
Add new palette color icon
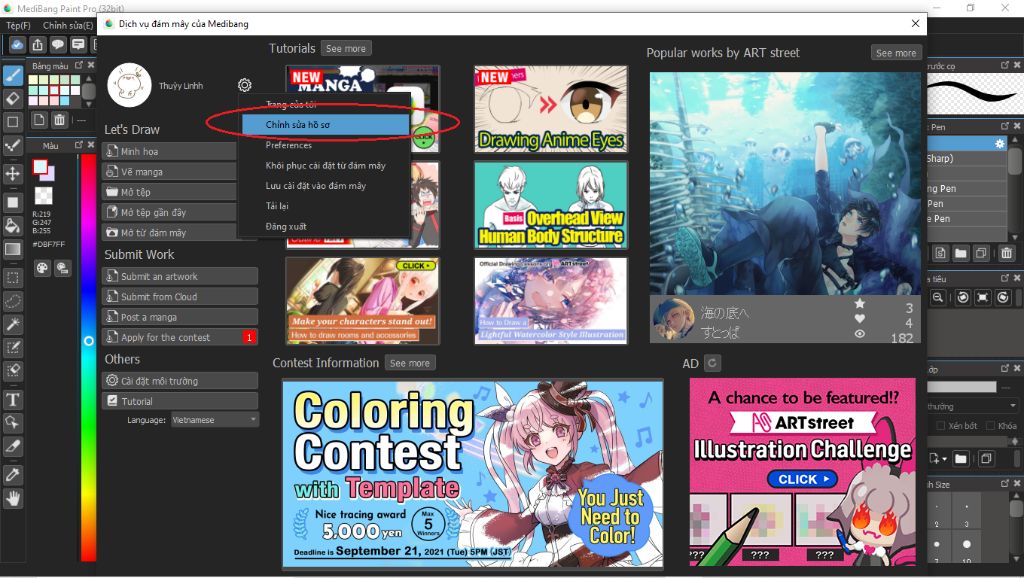pos(39,120)
